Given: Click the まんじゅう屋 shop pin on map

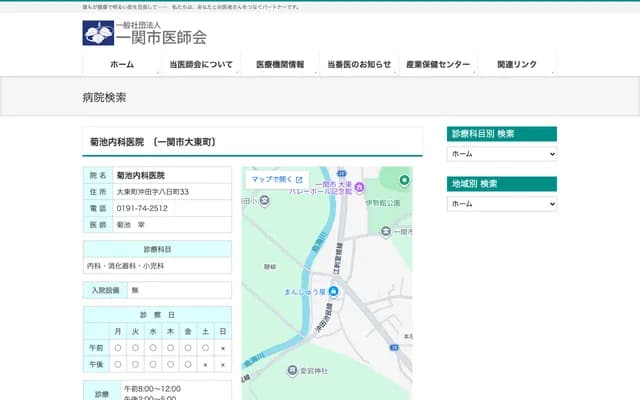Looking at the screenshot, I should point(334,291).
